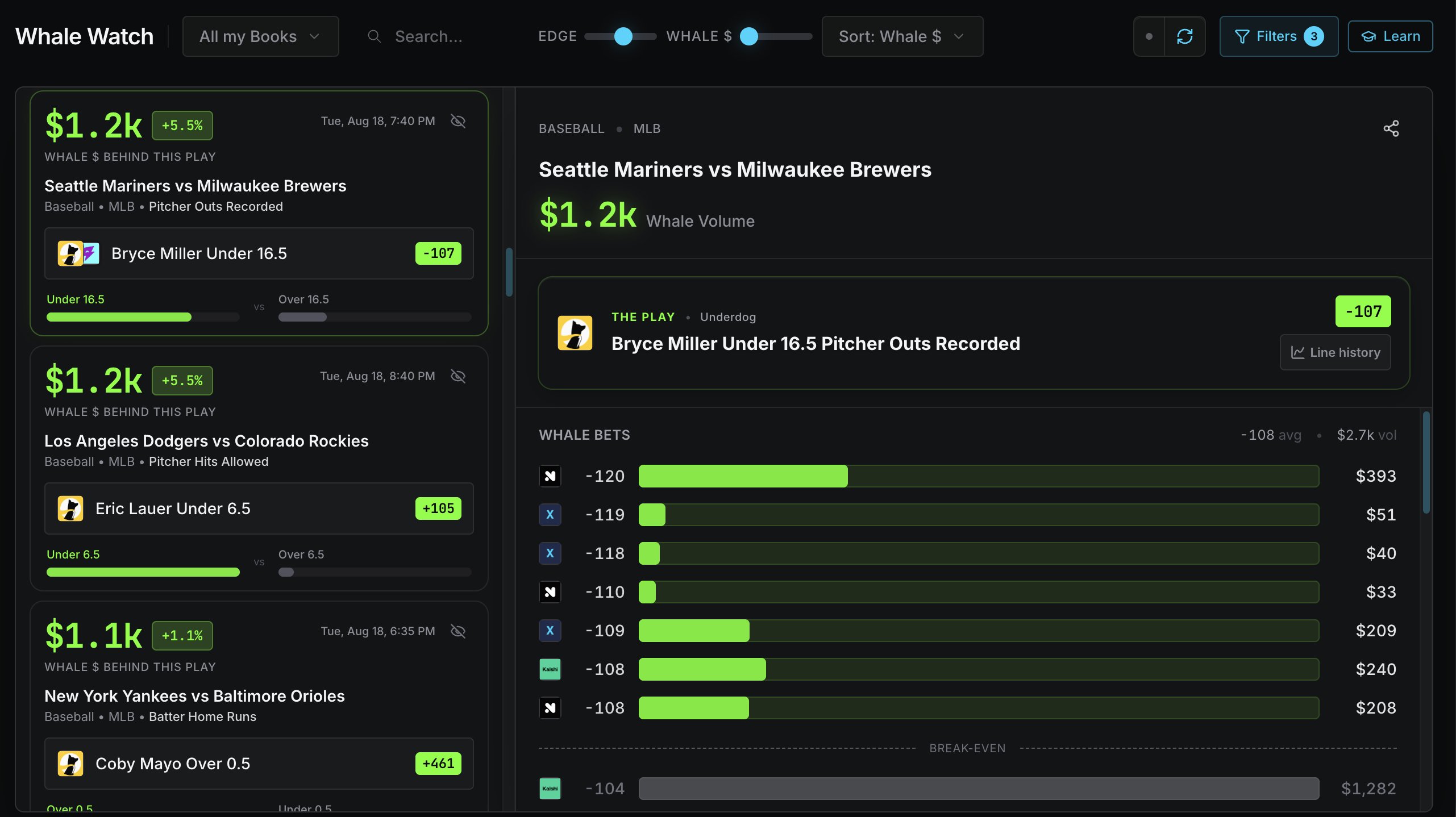
Task: Click the -109 bet bar
Action: coord(979,631)
